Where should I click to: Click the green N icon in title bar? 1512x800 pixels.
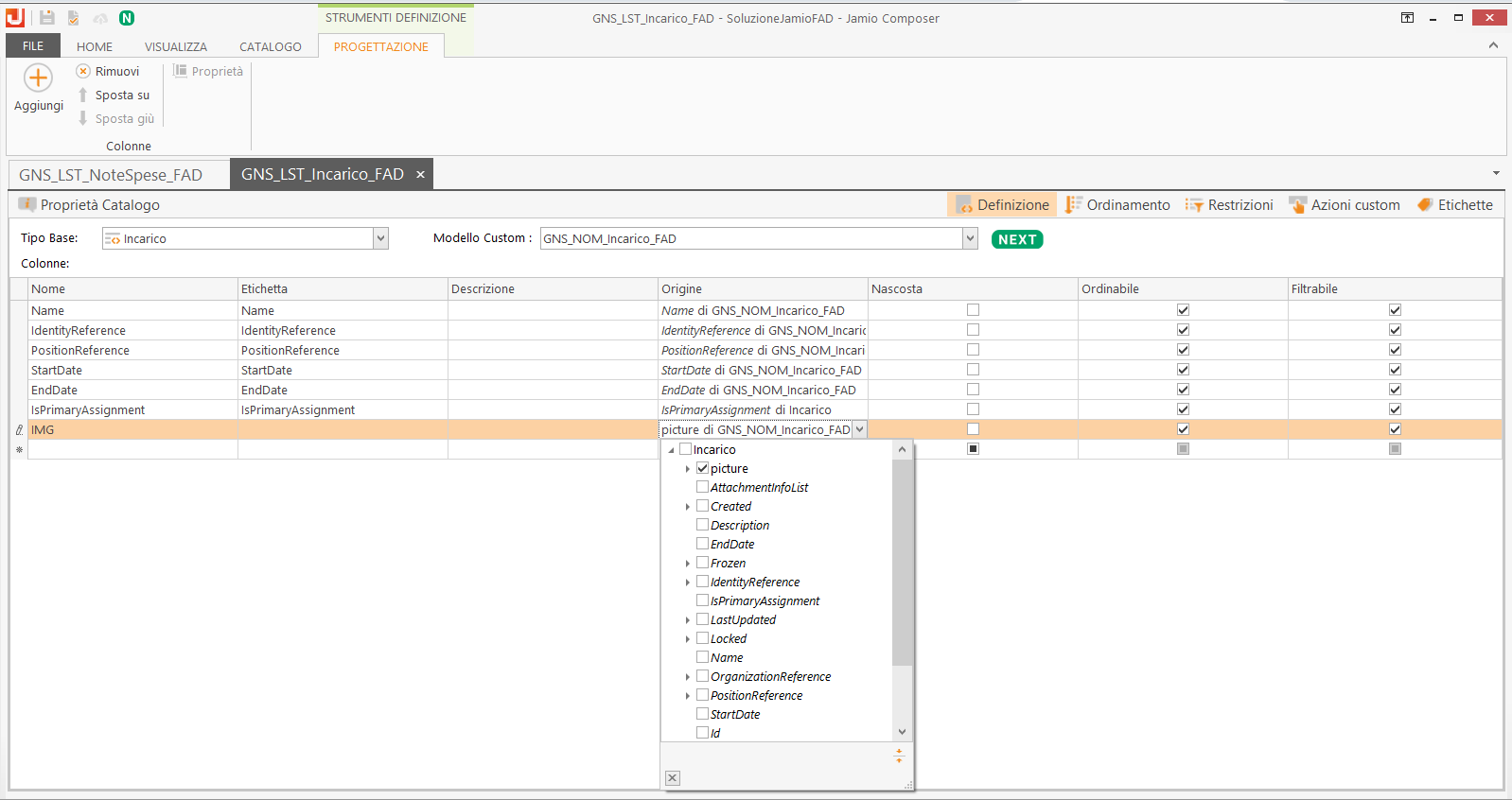tap(127, 18)
